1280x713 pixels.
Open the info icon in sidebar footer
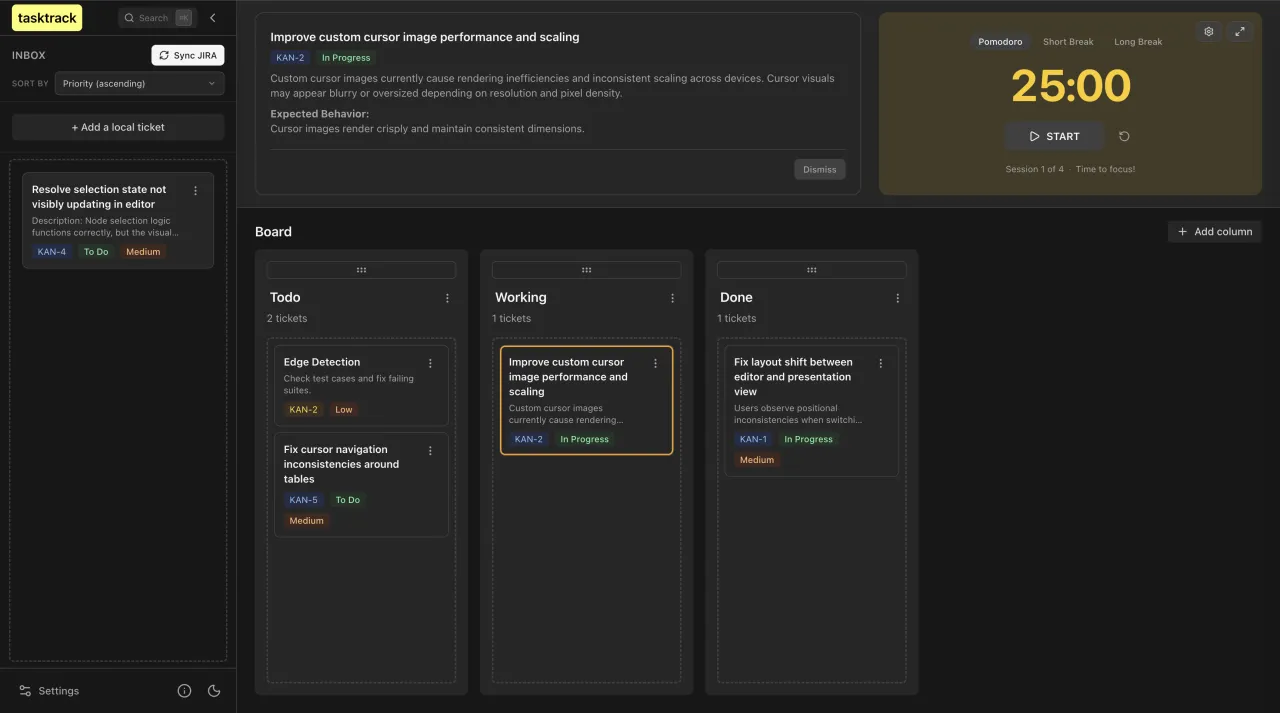[x=184, y=691]
